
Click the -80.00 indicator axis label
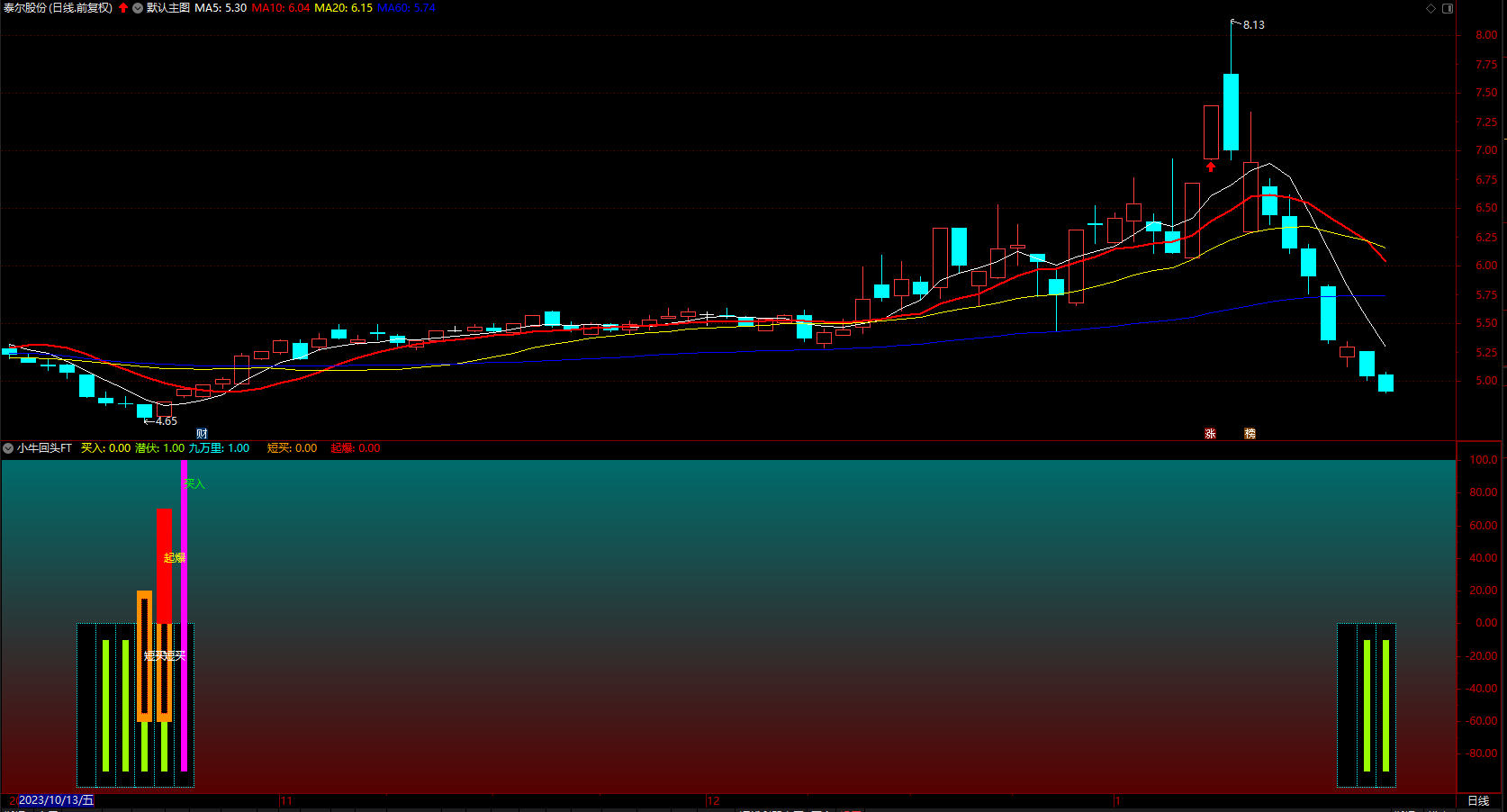pyautogui.click(x=1482, y=753)
